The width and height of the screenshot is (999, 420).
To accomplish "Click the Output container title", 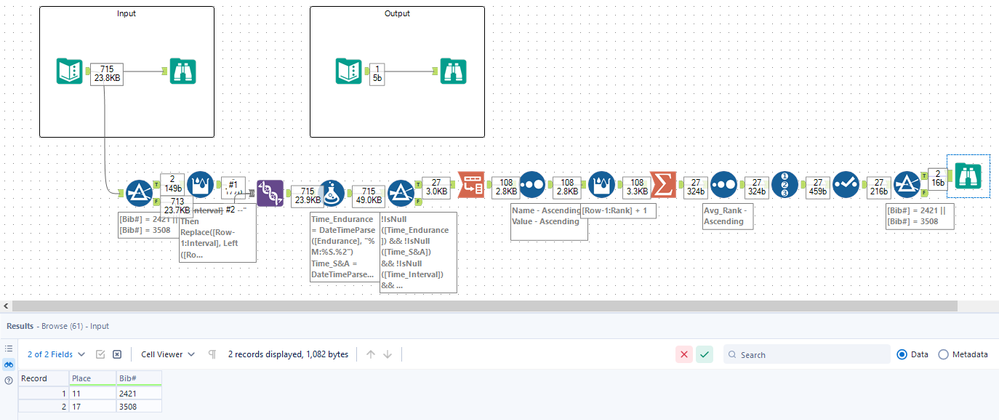I will point(397,13).
